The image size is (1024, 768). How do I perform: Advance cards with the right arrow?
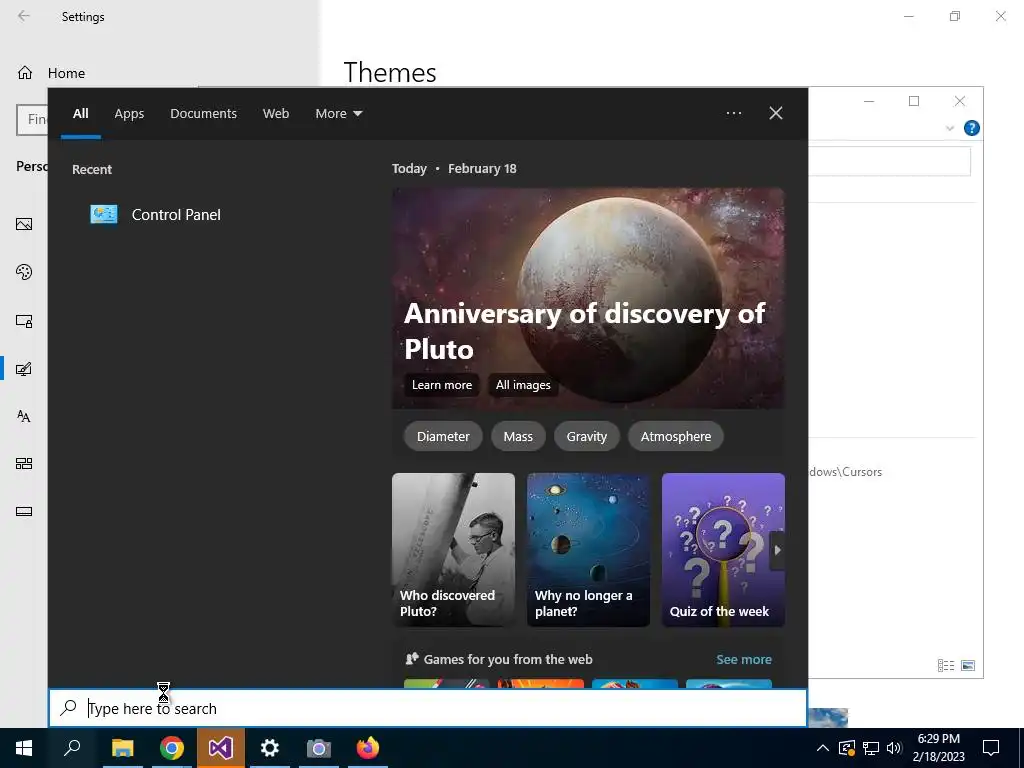click(777, 550)
